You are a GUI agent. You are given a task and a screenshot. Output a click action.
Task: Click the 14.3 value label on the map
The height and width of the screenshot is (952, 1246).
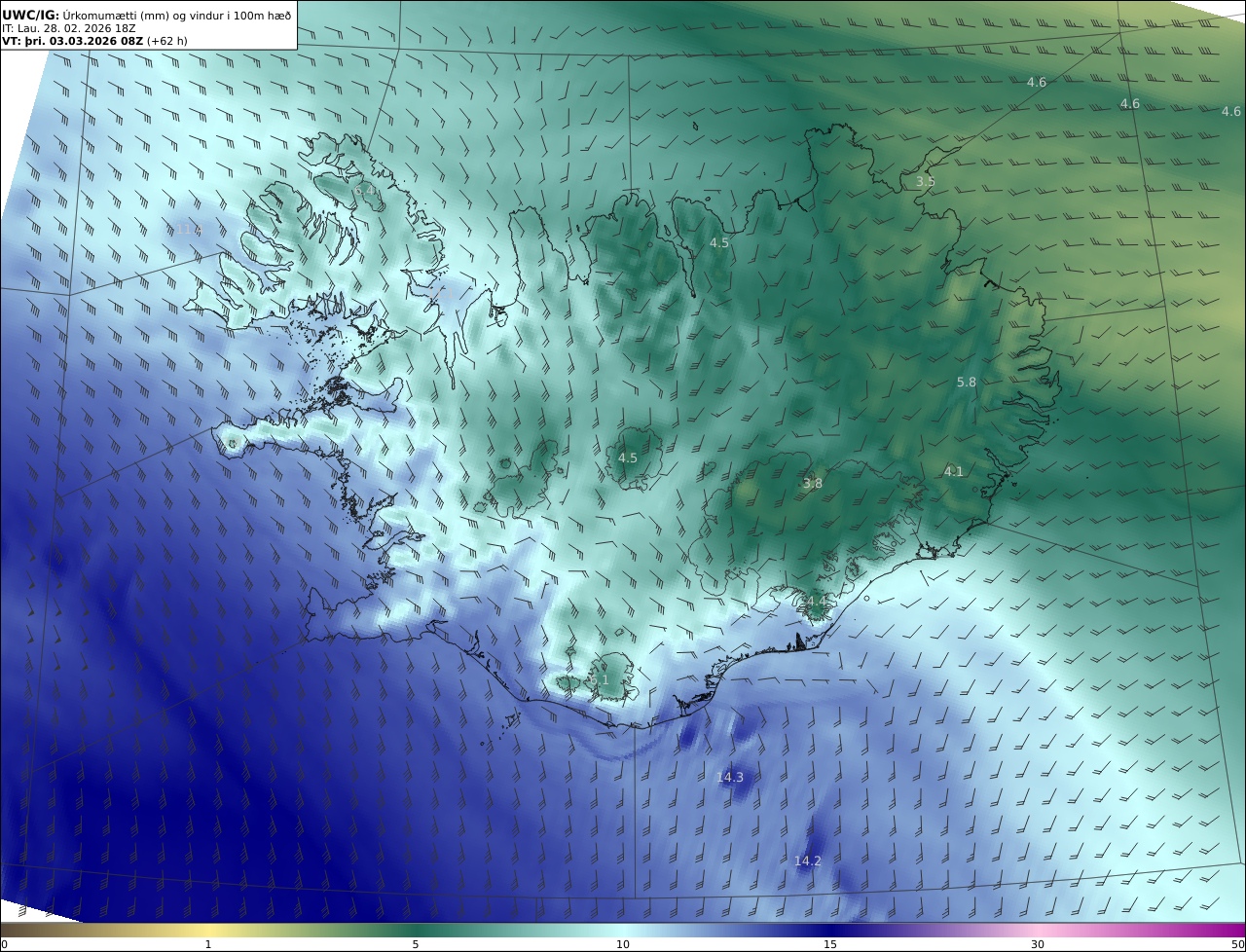[730, 777]
